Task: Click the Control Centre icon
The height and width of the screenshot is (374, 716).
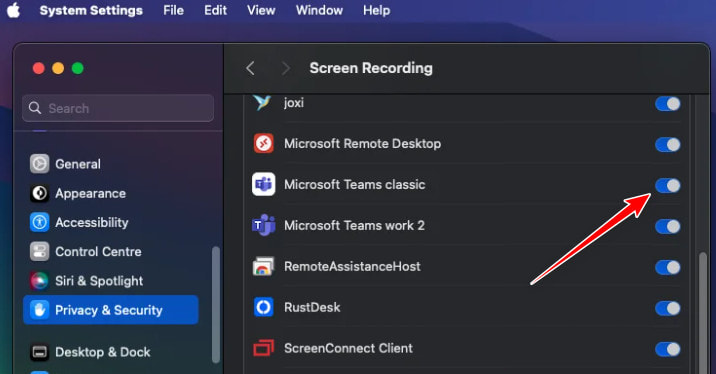Action: pos(40,252)
